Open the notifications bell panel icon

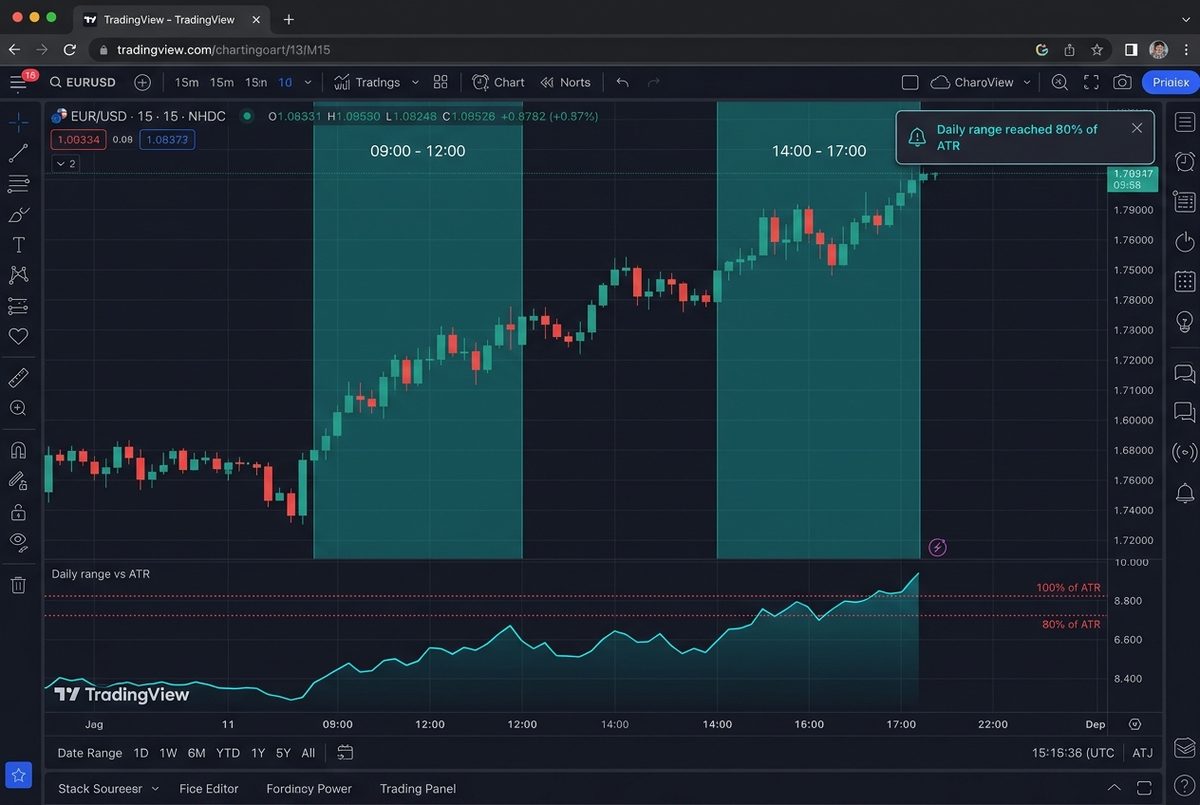(1185, 492)
